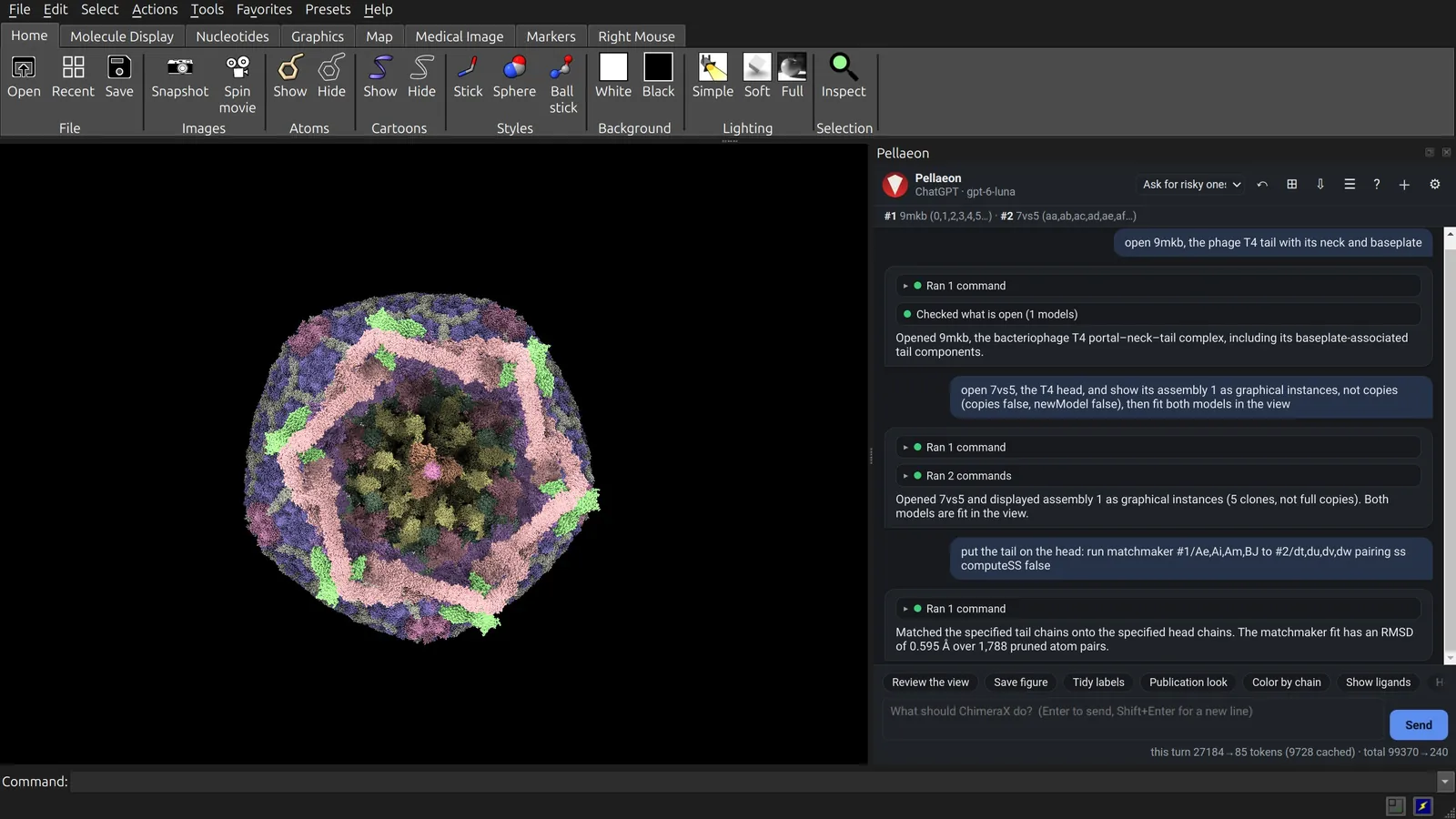Click the down-arrow icon in Pellaeon header
Viewport: 1456px width, 819px height.
coord(1320,184)
